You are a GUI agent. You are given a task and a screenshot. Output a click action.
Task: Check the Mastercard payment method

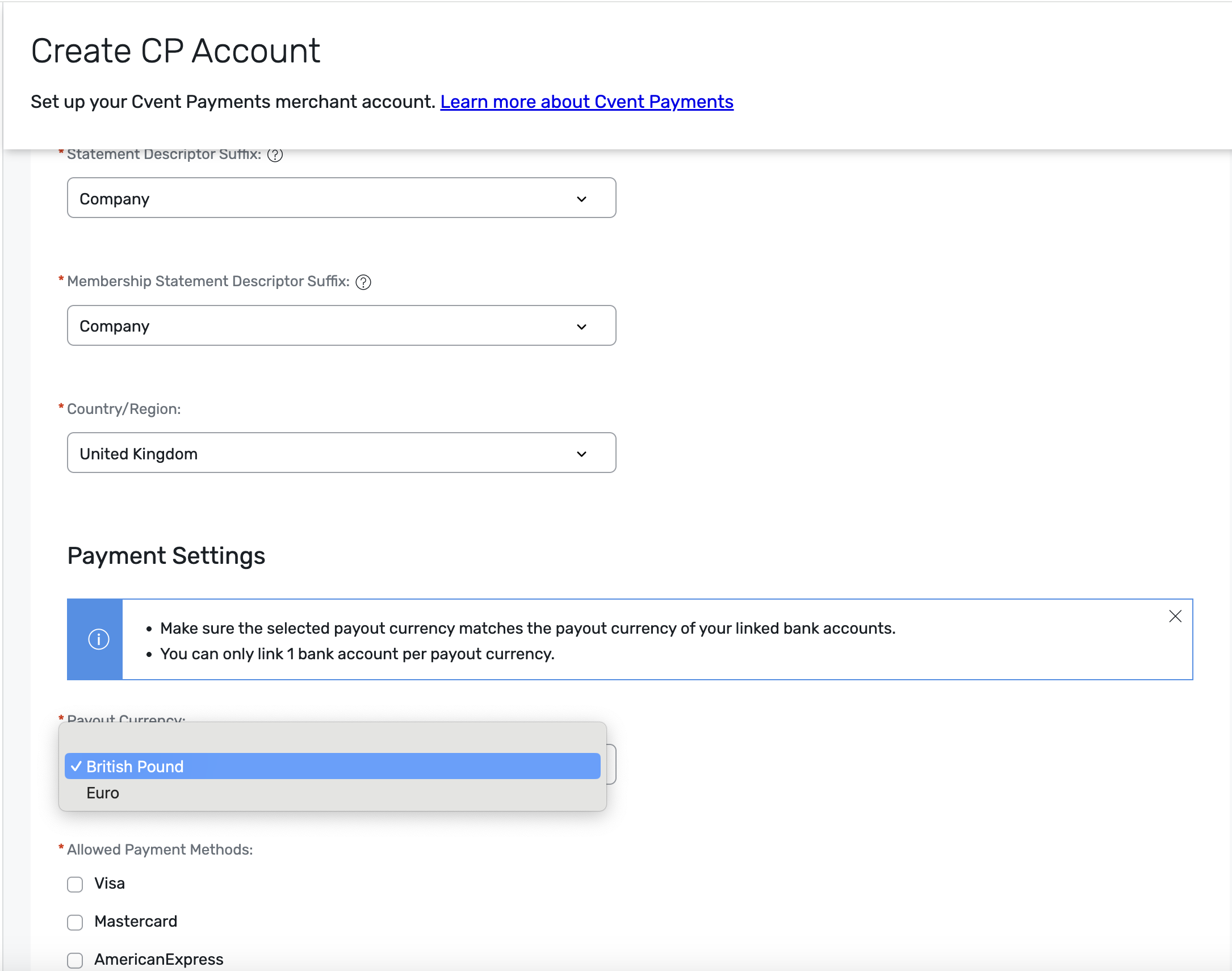[x=75, y=922]
